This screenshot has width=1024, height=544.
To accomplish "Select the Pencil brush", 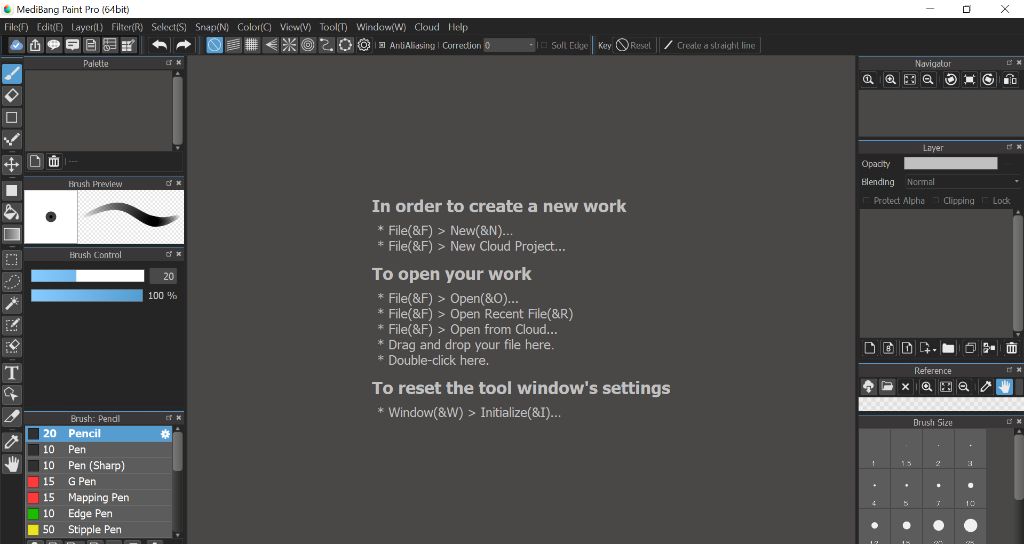I will (x=99, y=434).
